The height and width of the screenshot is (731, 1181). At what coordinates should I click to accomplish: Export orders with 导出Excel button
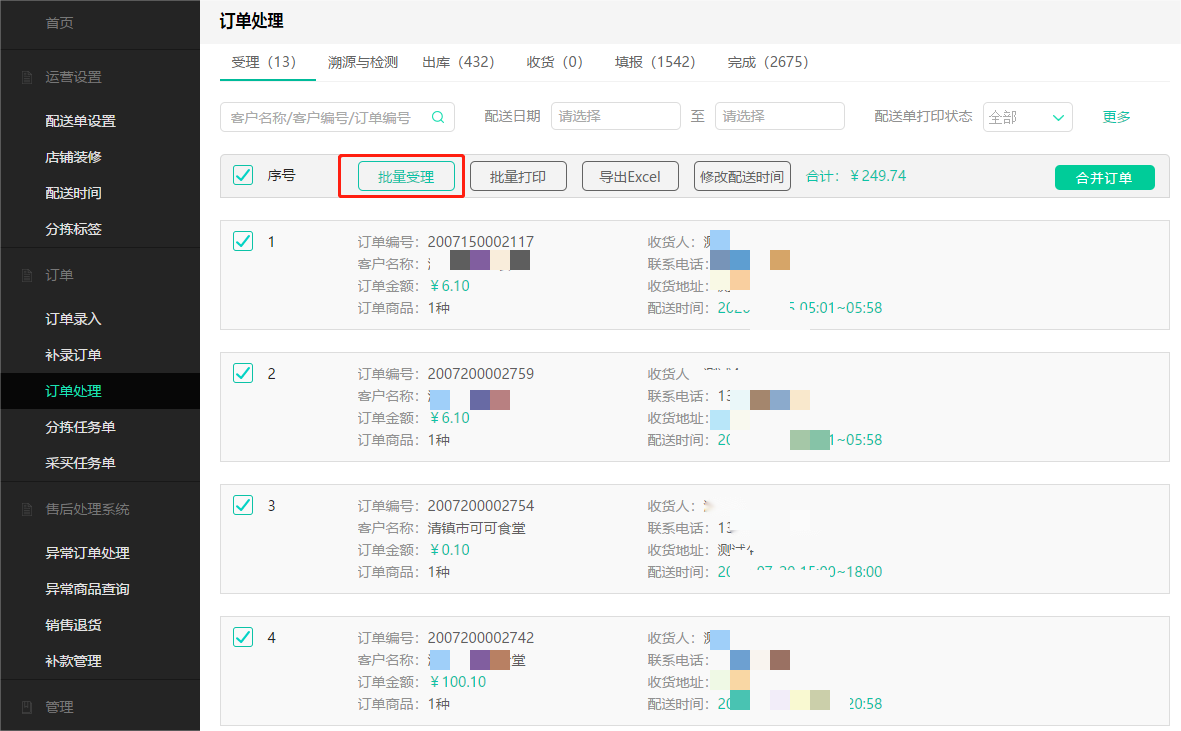[630, 177]
